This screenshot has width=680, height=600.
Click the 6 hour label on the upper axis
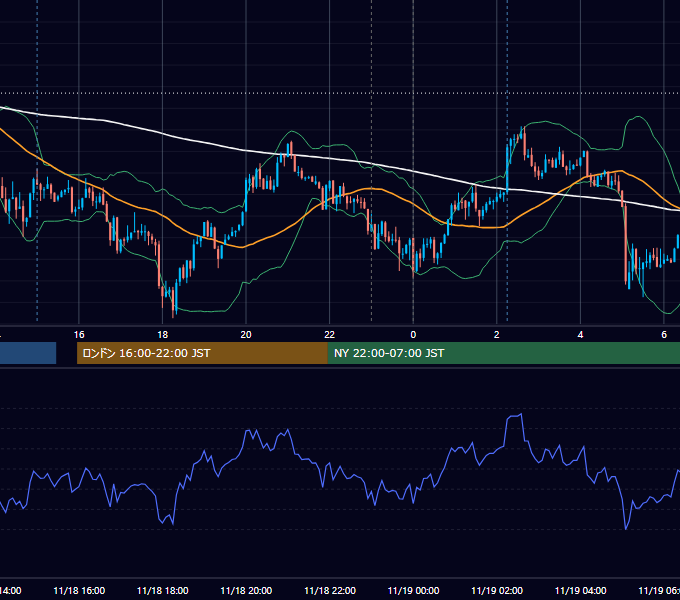click(664, 335)
